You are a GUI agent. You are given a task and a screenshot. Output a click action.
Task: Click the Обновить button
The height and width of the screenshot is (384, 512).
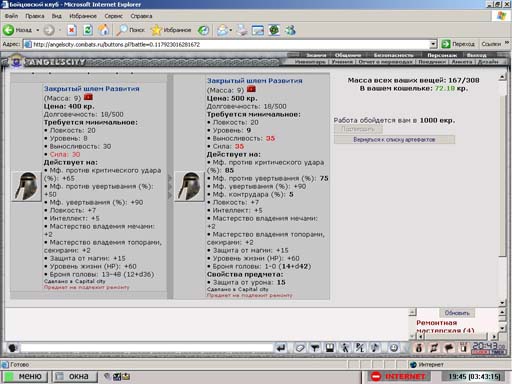click(457, 313)
